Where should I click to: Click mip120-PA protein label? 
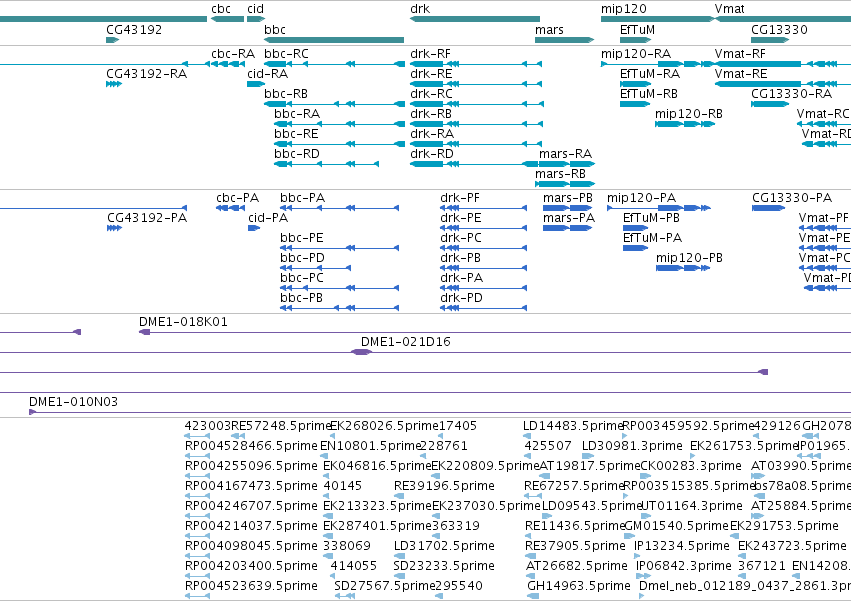coord(642,198)
